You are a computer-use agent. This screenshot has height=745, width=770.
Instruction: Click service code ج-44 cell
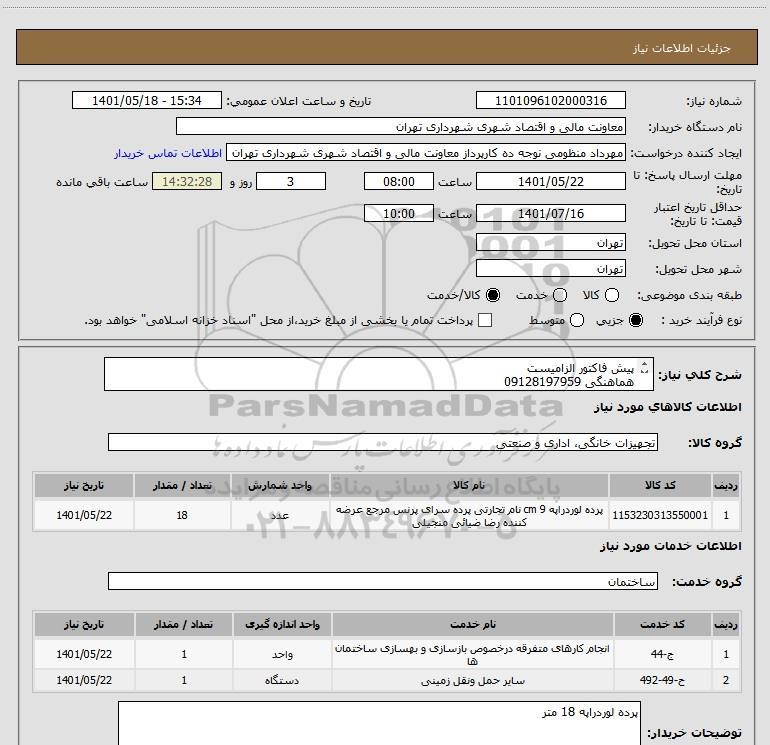point(662,654)
